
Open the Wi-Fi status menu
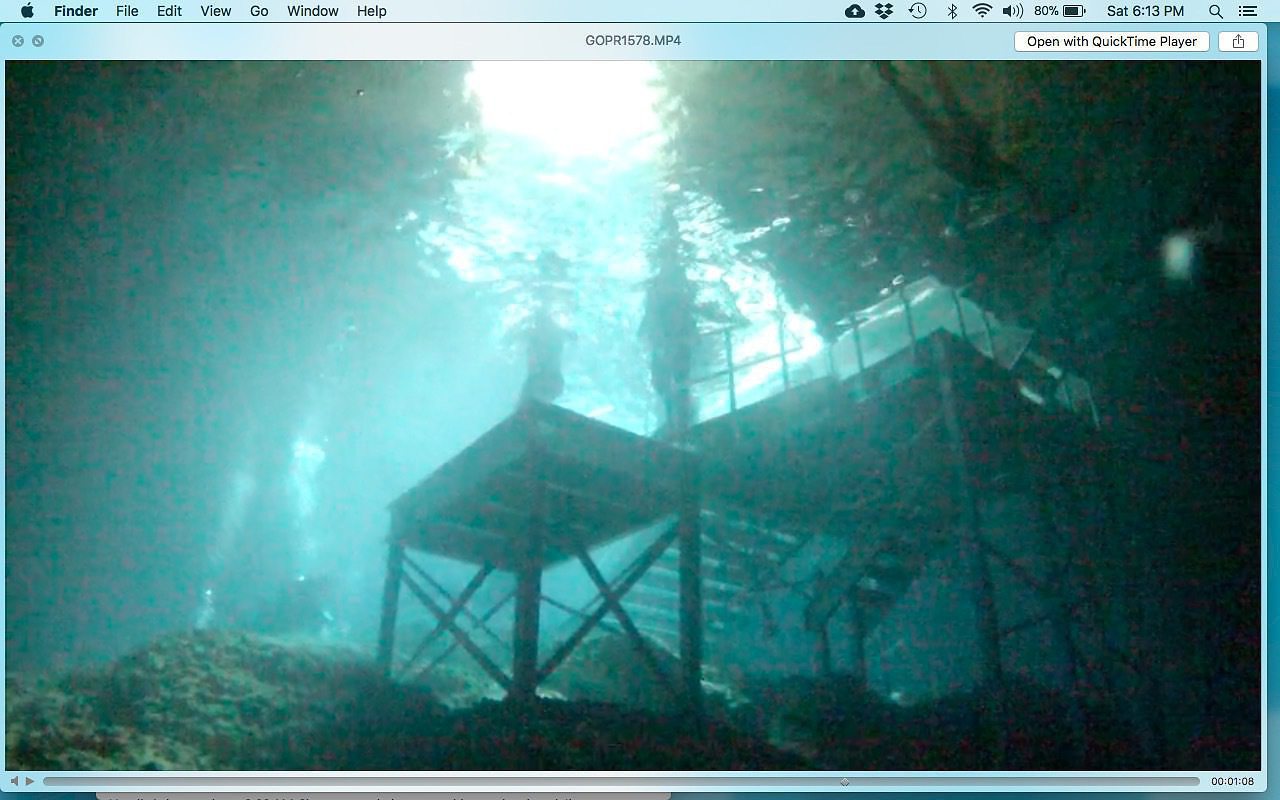coord(982,11)
